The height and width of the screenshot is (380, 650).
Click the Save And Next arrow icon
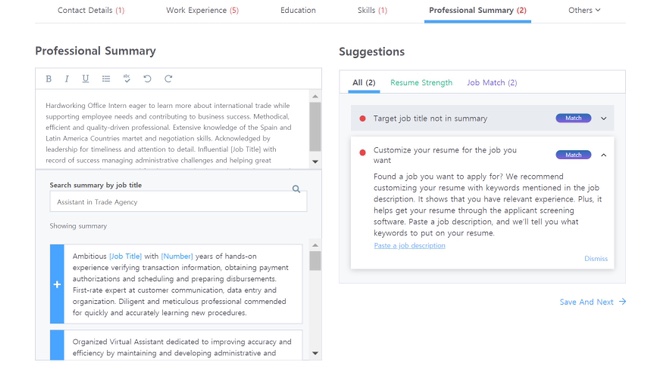[x=622, y=302]
